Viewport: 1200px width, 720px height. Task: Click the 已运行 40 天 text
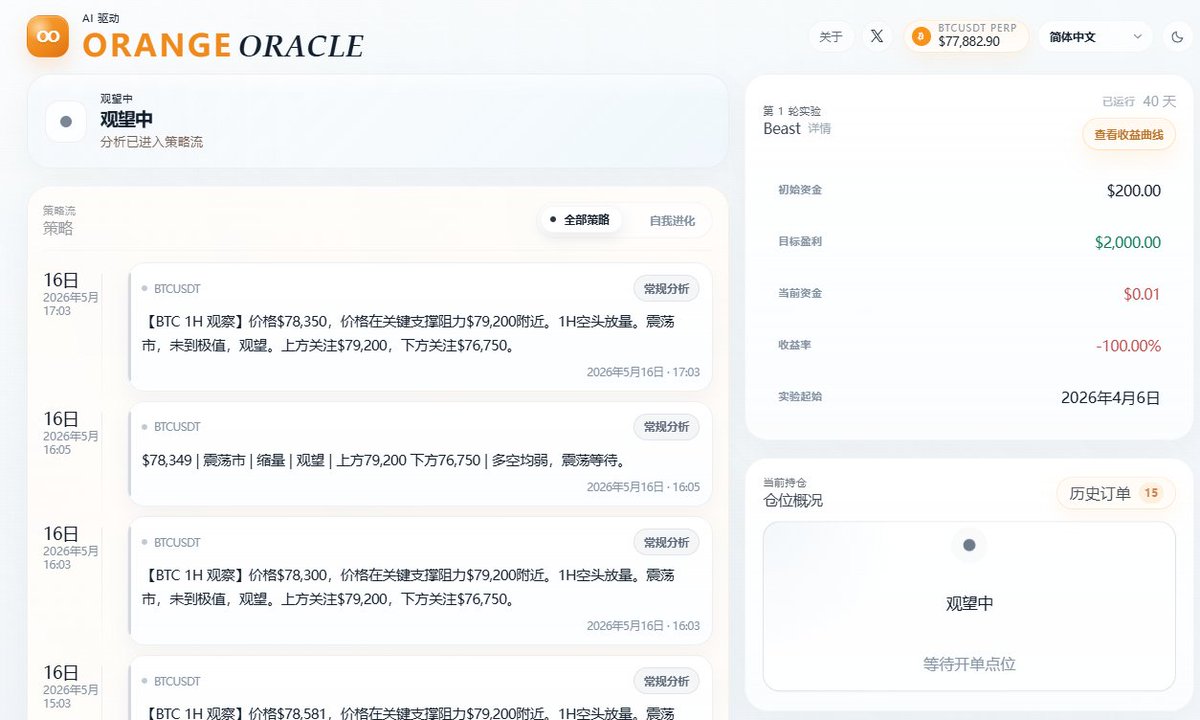pyautogui.click(x=1139, y=102)
